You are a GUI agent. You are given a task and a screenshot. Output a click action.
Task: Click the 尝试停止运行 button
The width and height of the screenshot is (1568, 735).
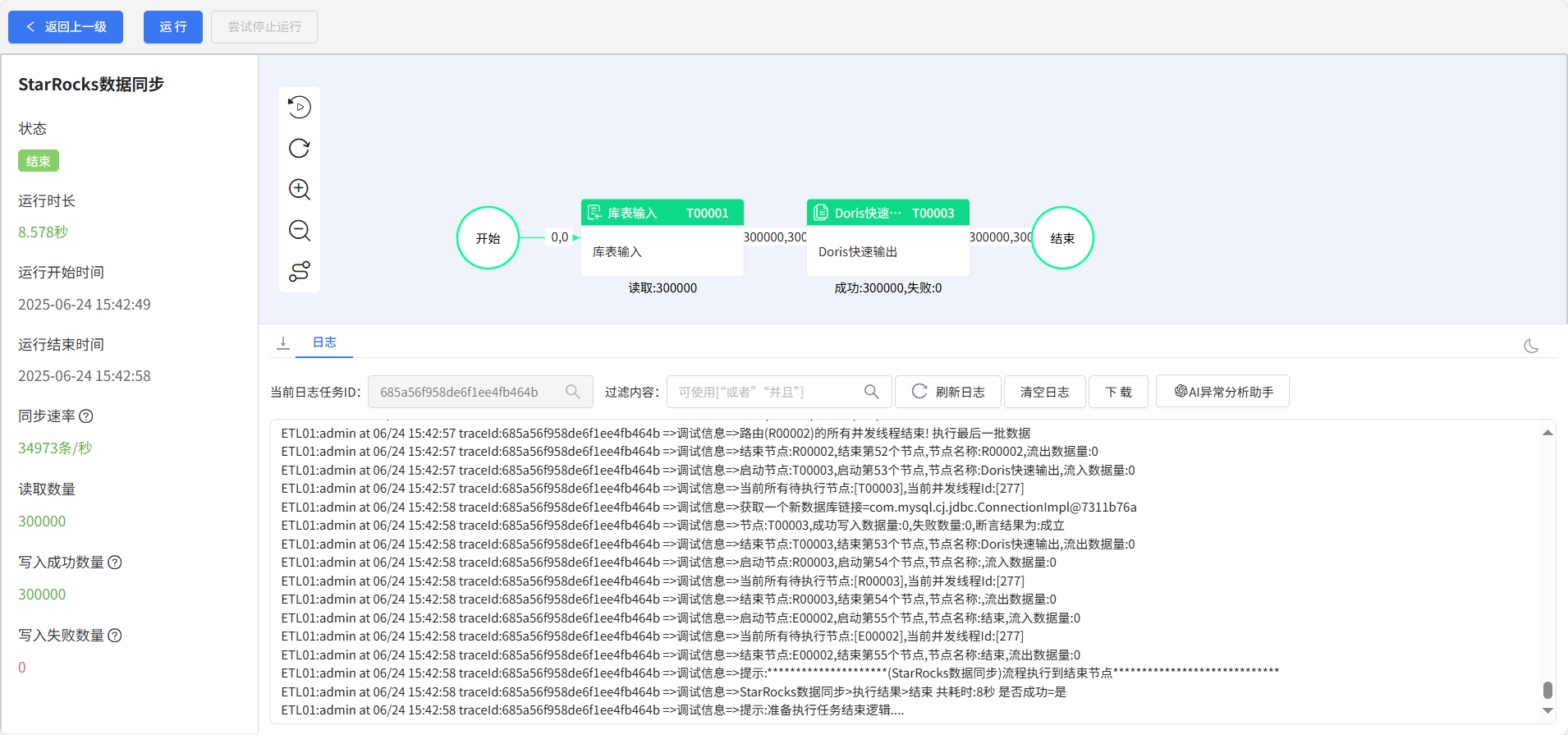pyautogui.click(x=264, y=27)
